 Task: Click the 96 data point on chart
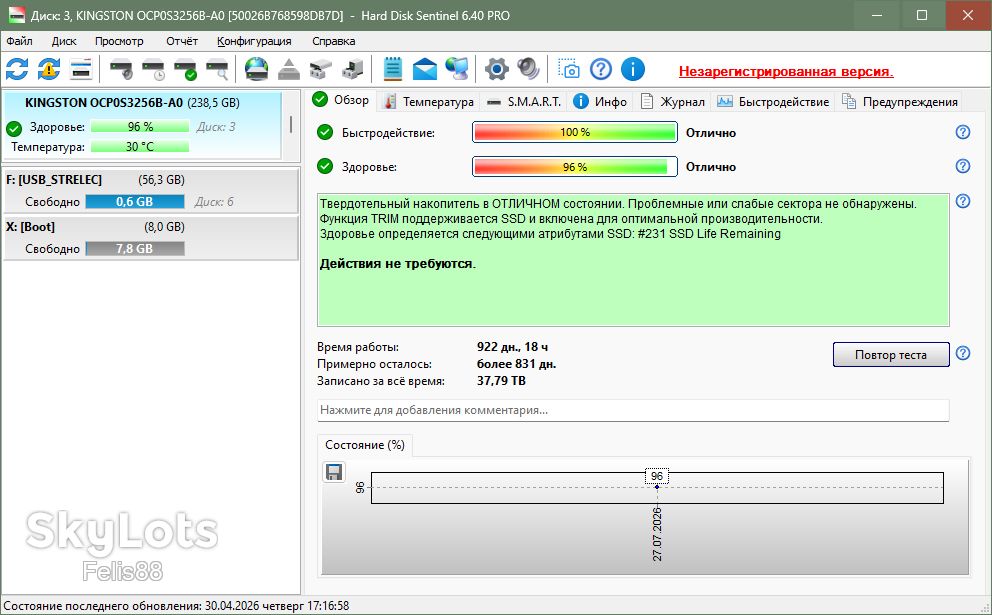tap(657, 487)
